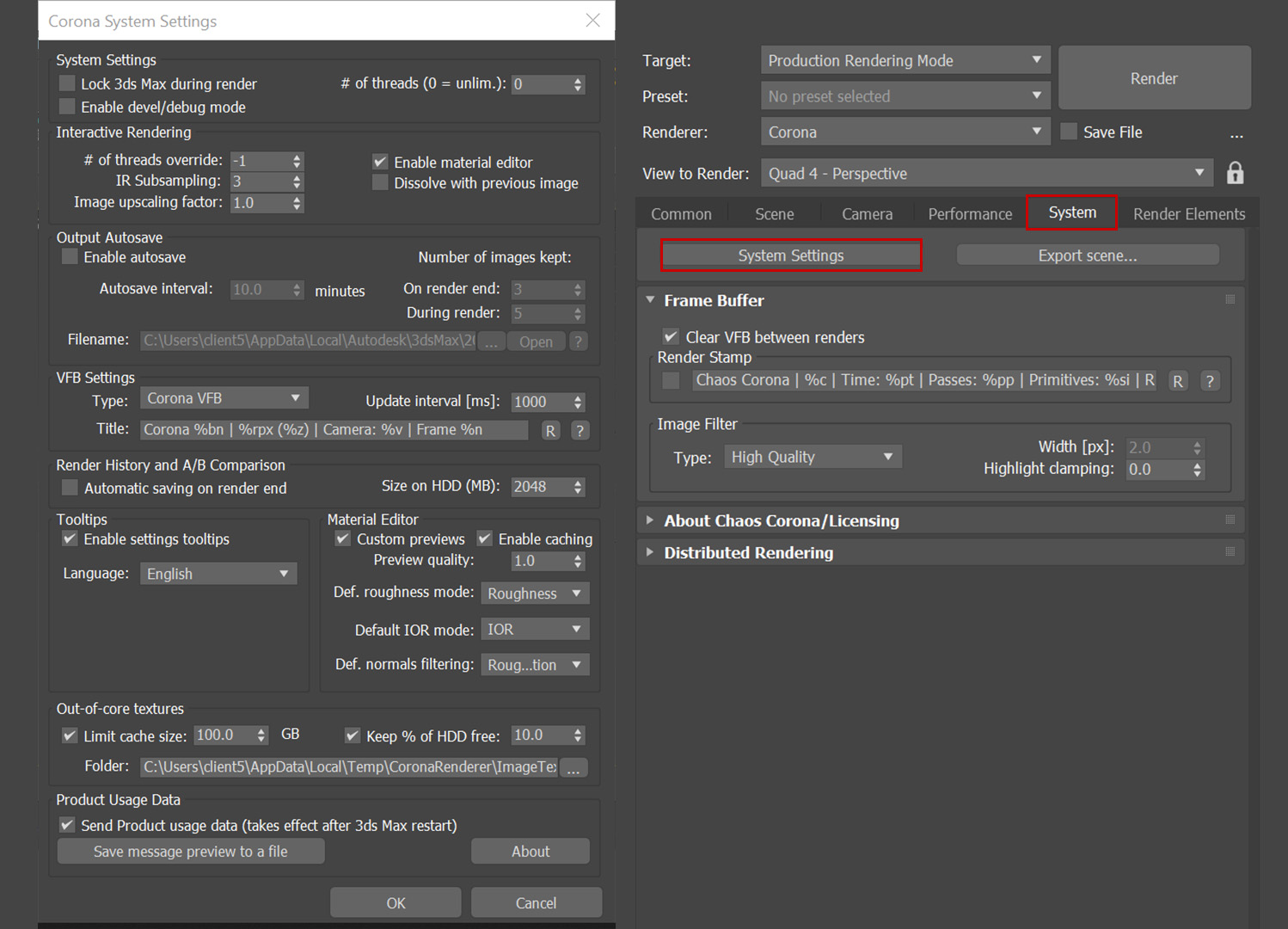This screenshot has width=1288, height=929.
Task: Switch to the Performance tab
Action: click(969, 213)
